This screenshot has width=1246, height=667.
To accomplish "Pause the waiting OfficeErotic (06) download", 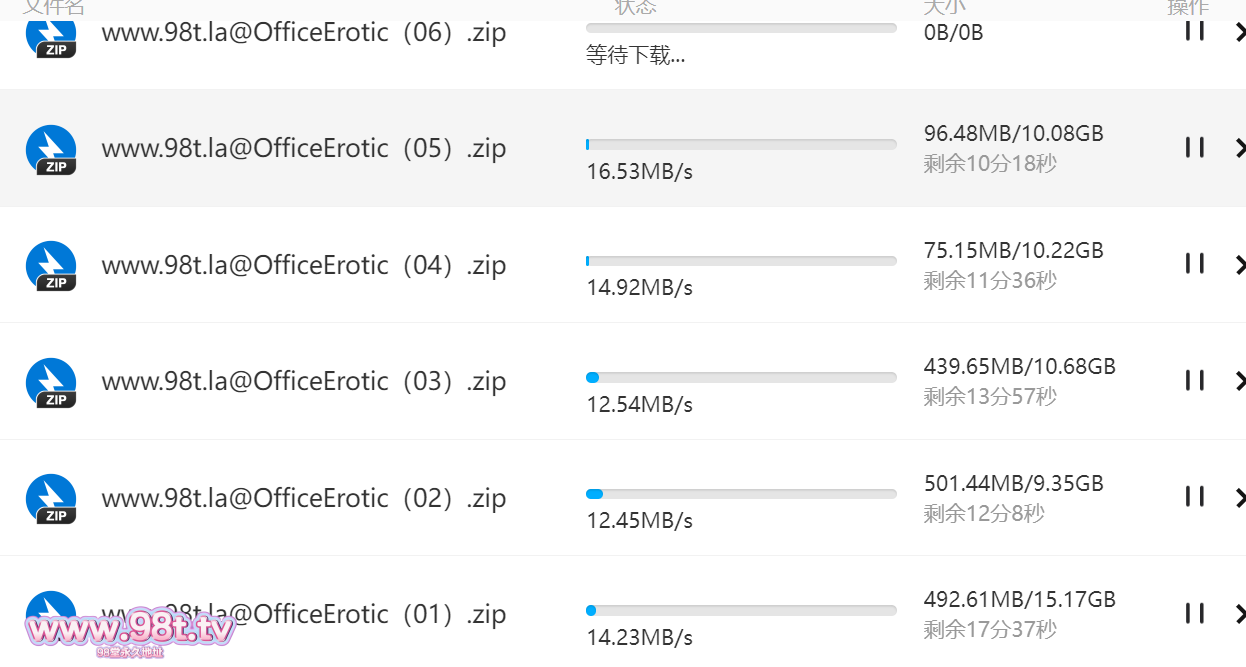I will [x=1194, y=31].
